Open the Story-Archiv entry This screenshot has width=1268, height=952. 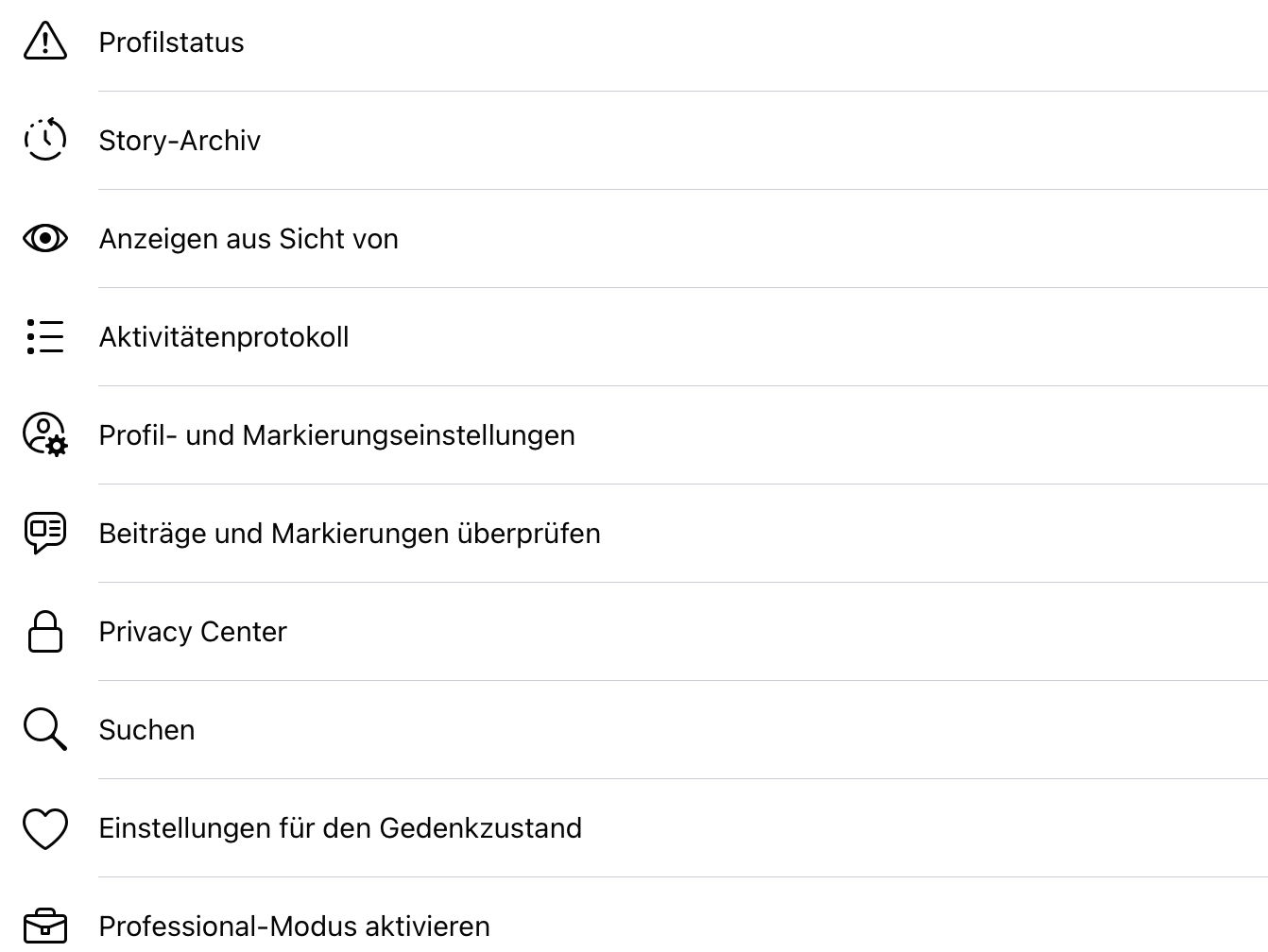point(180,141)
